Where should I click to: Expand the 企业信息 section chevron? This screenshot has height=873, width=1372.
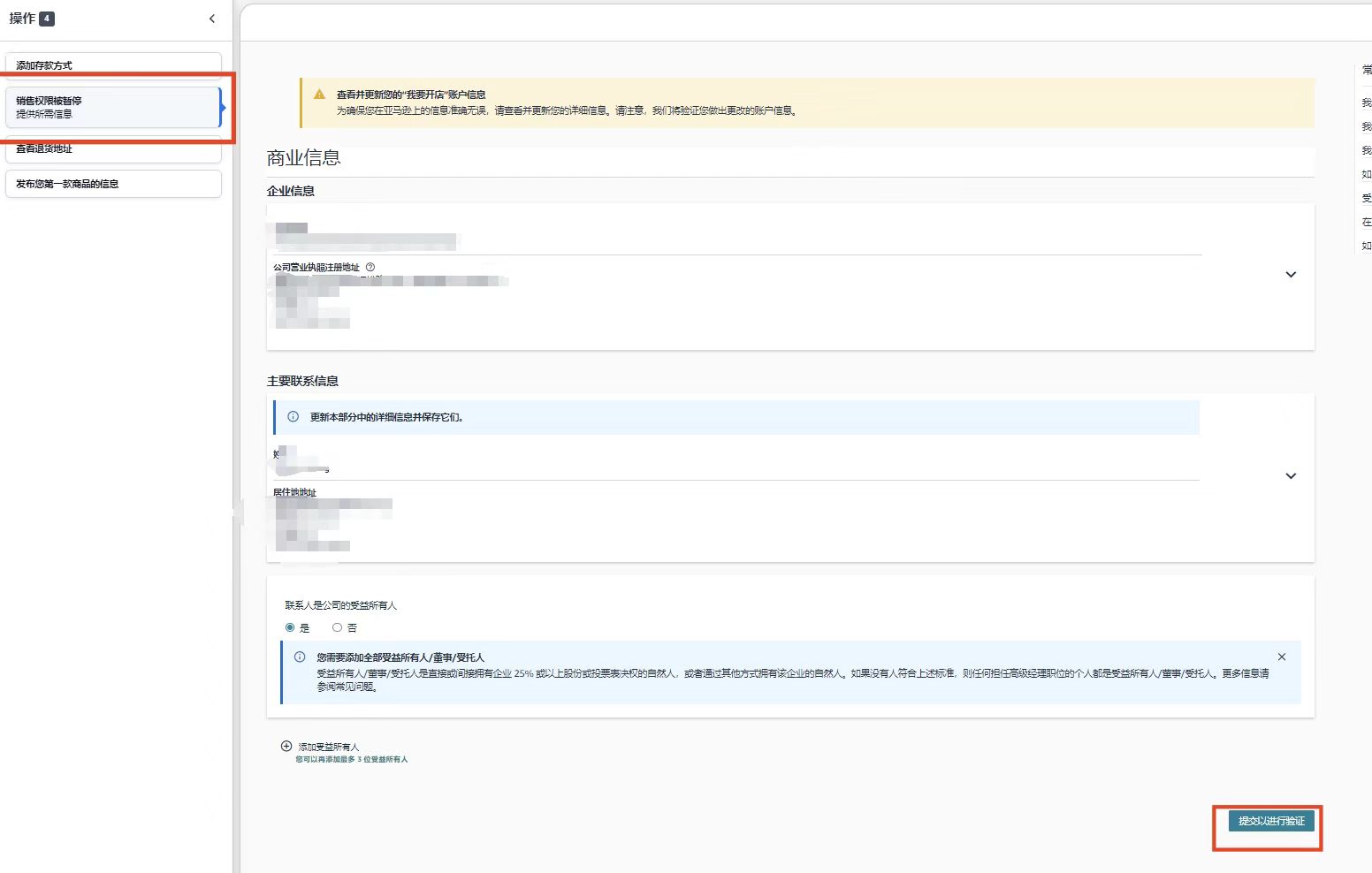coord(1291,275)
